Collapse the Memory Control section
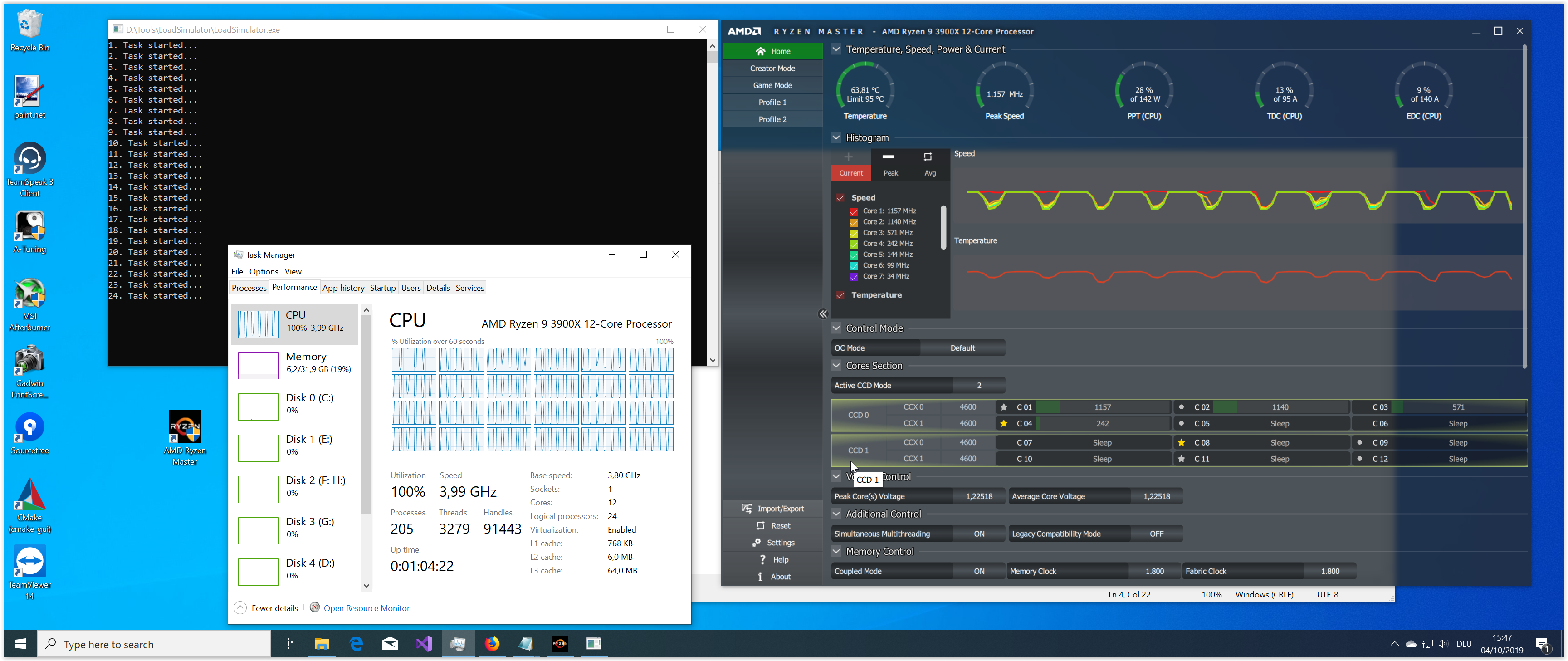This screenshot has height=661, width=1568. 836,552
